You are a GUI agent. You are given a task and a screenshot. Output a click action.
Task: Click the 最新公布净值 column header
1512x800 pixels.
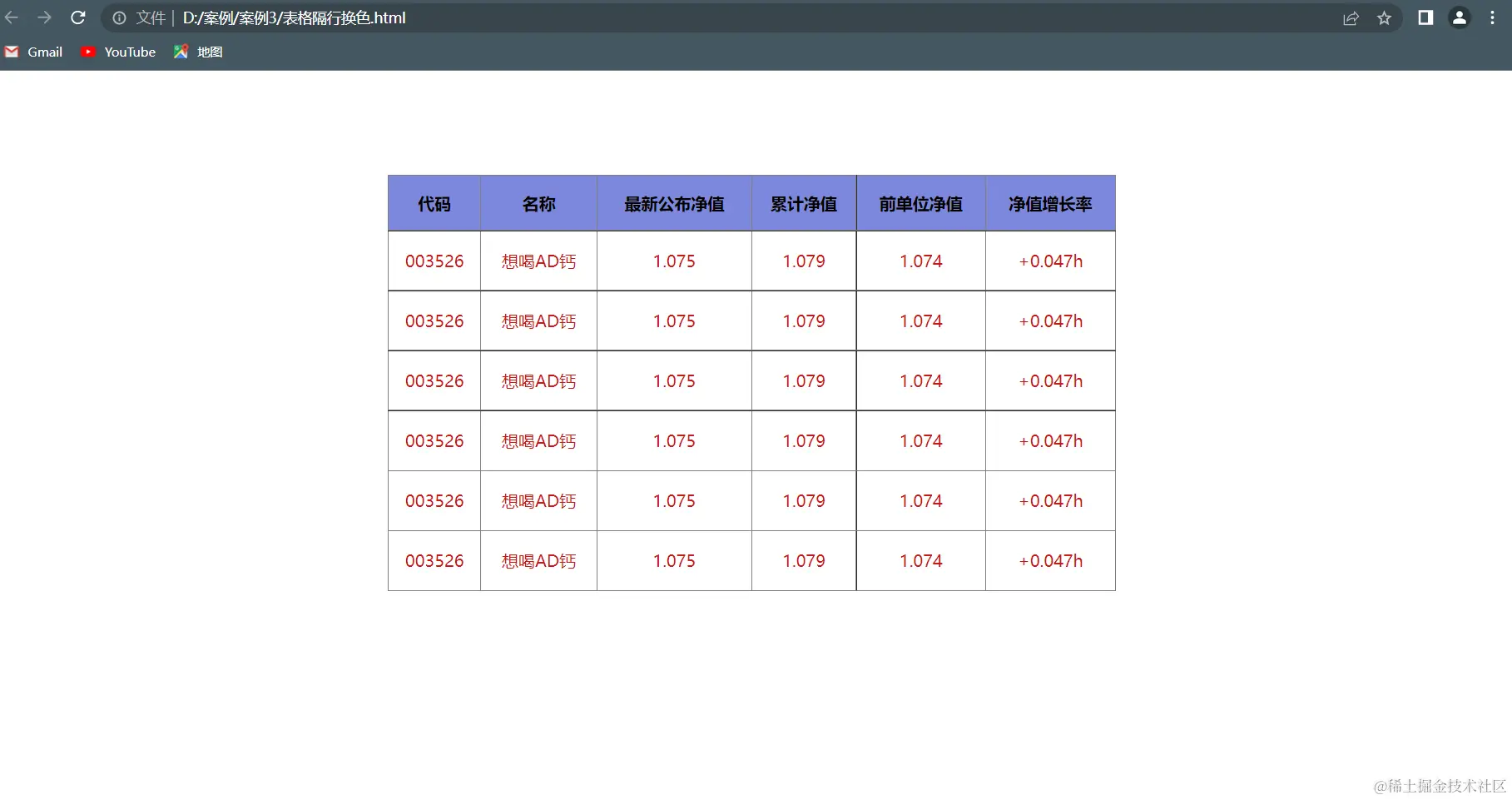(674, 203)
